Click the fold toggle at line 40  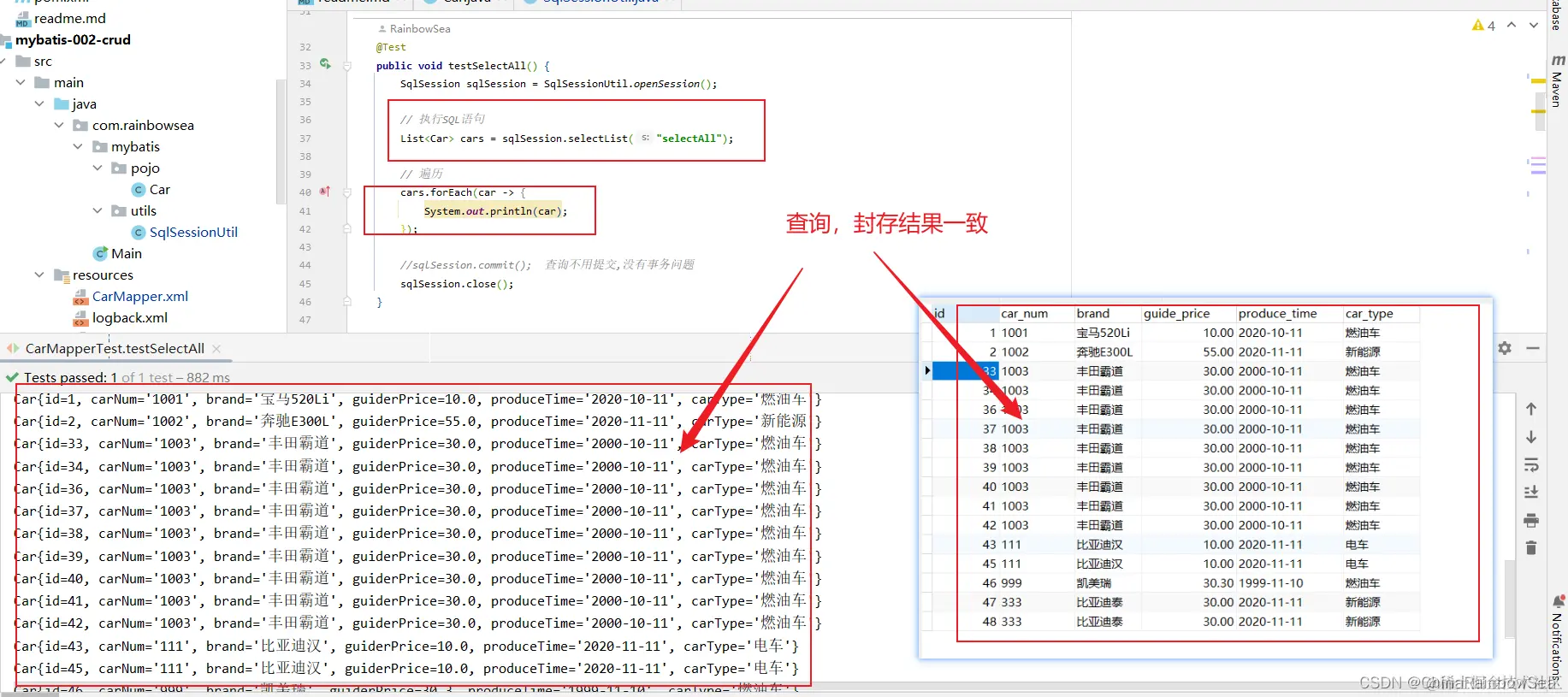point(347,192)
